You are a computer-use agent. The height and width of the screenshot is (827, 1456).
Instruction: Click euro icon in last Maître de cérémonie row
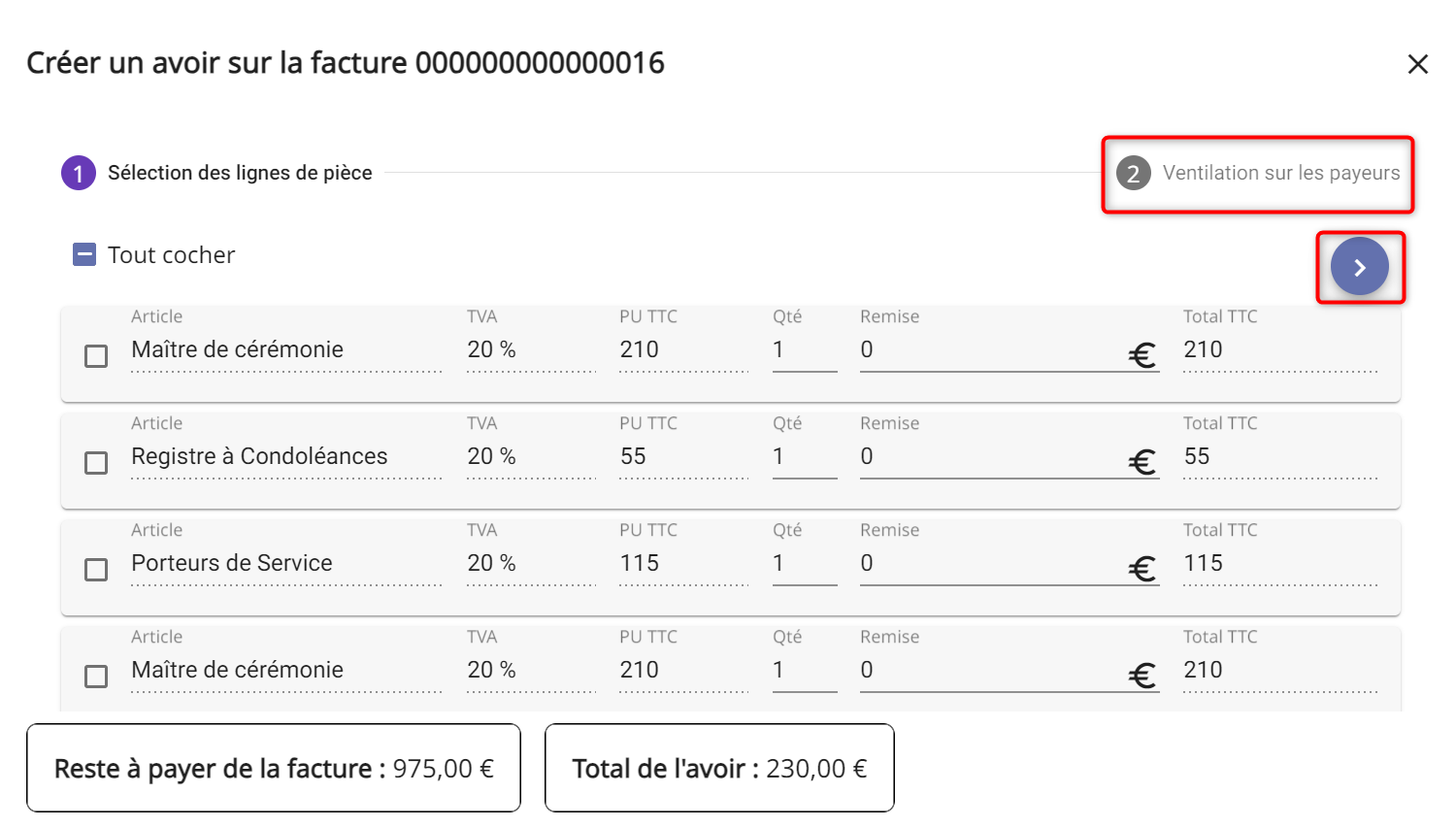click(1142, 676)
